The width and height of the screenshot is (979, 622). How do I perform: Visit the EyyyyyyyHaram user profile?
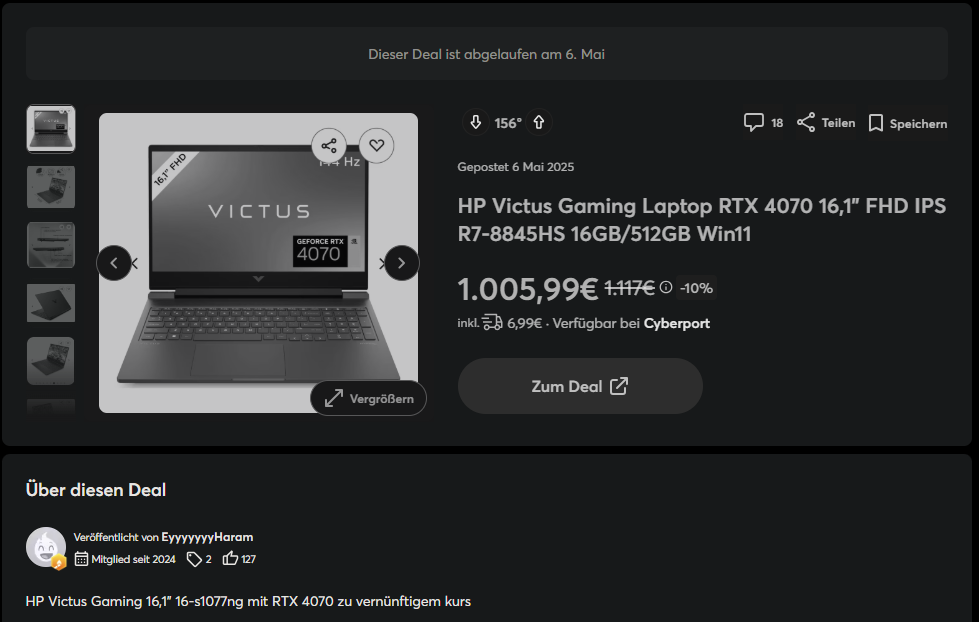207,537
